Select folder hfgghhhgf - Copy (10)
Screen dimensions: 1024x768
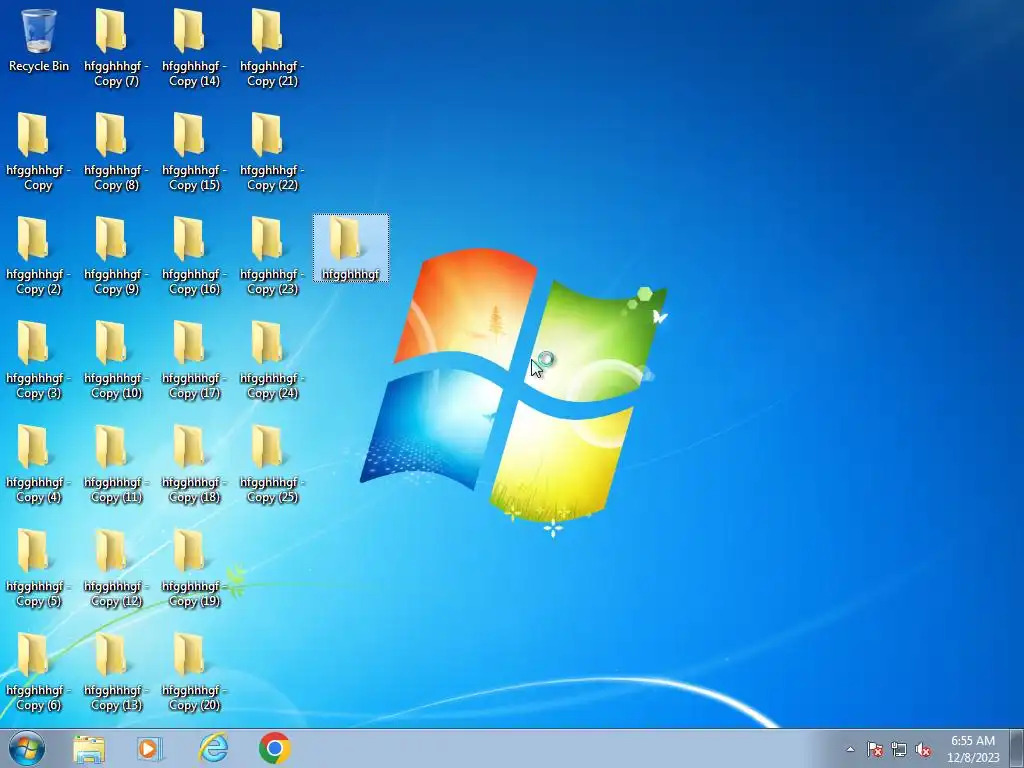116,359
